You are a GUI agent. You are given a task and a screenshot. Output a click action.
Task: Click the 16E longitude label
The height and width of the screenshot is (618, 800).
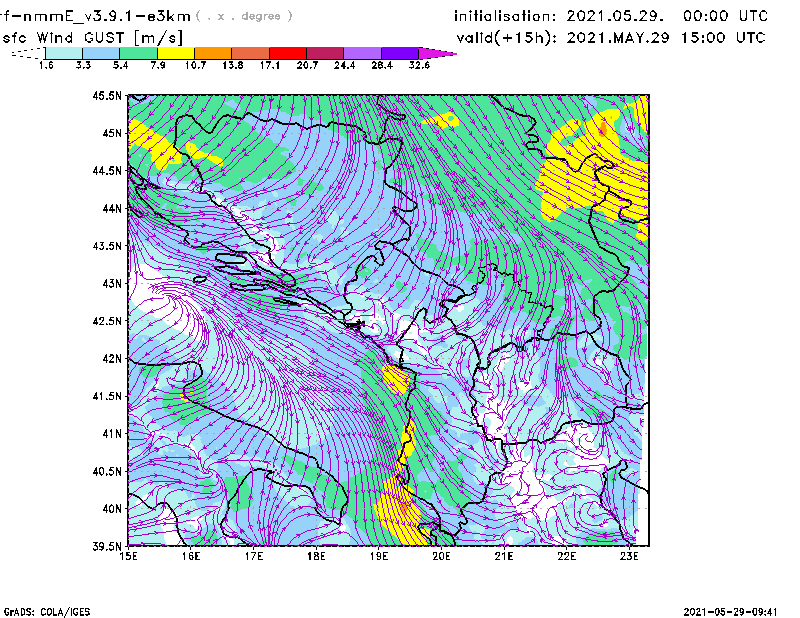191,556
